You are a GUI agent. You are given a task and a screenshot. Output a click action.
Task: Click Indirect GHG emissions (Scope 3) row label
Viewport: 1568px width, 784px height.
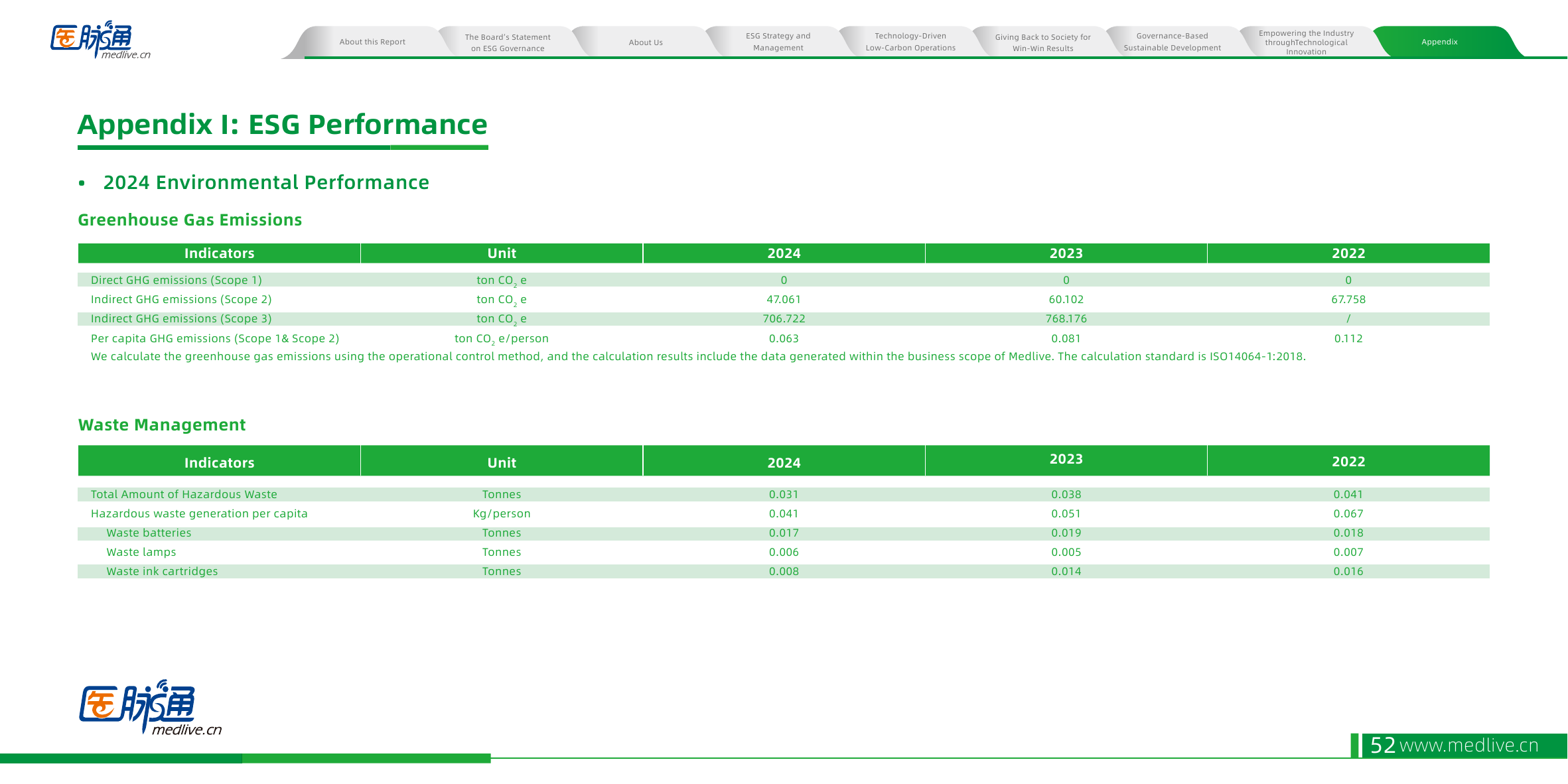point(180,319)
